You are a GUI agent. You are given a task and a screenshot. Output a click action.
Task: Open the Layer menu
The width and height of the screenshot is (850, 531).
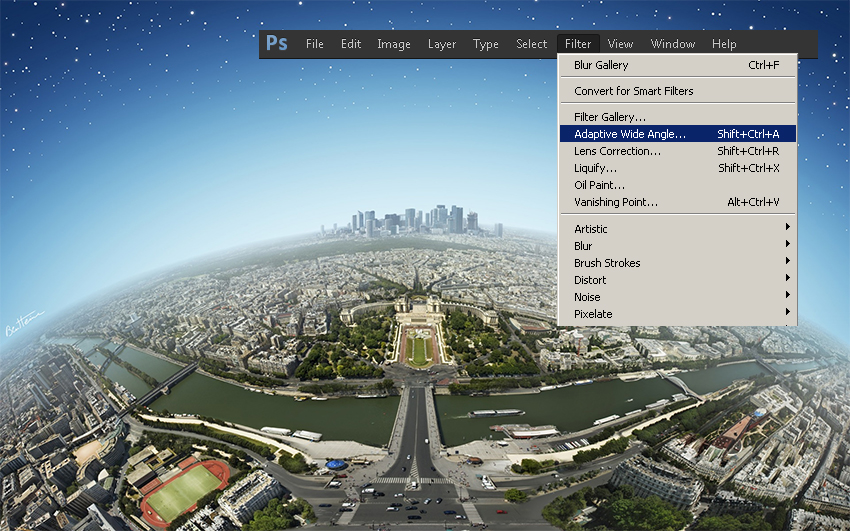coord(442,44)
